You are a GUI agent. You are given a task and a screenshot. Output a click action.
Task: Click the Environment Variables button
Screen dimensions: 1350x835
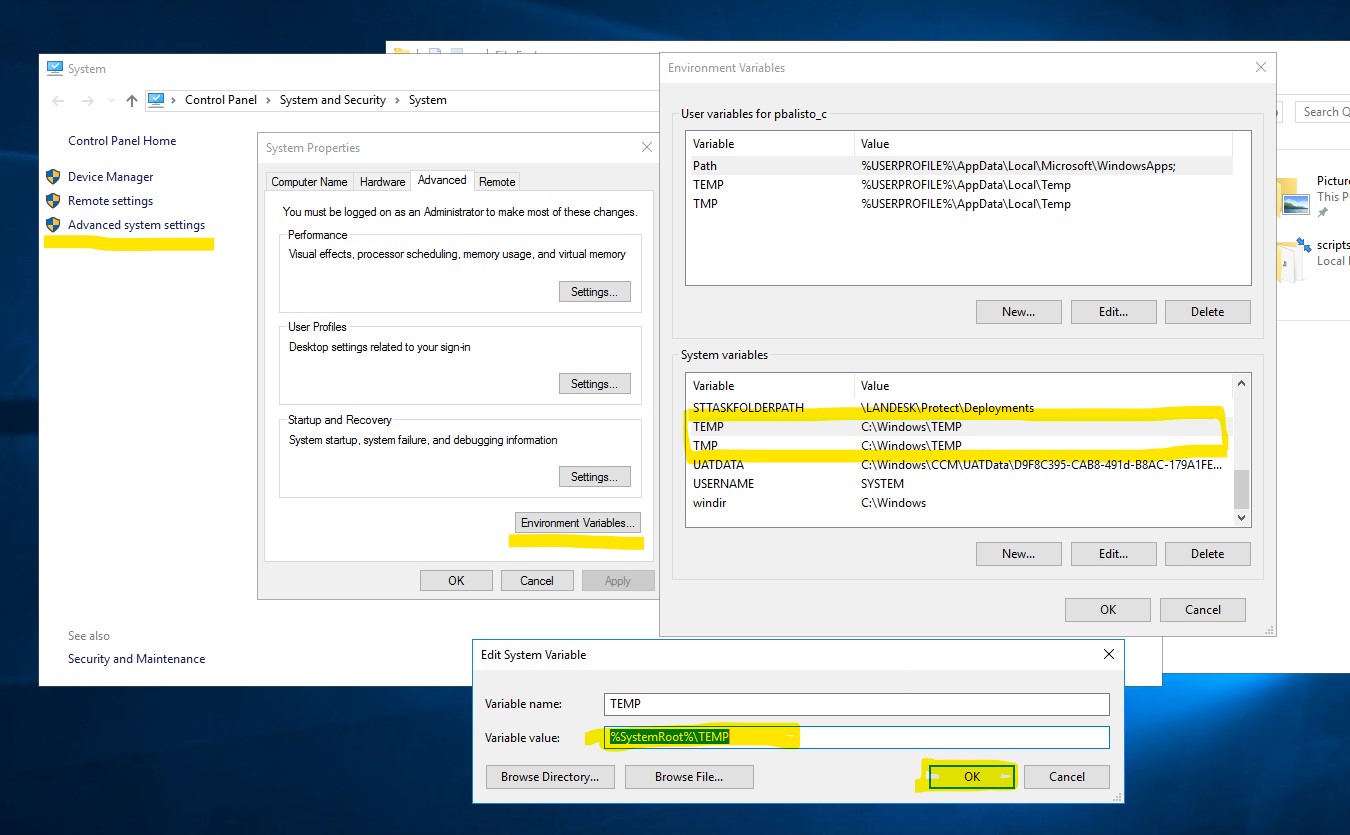point(577,523)
